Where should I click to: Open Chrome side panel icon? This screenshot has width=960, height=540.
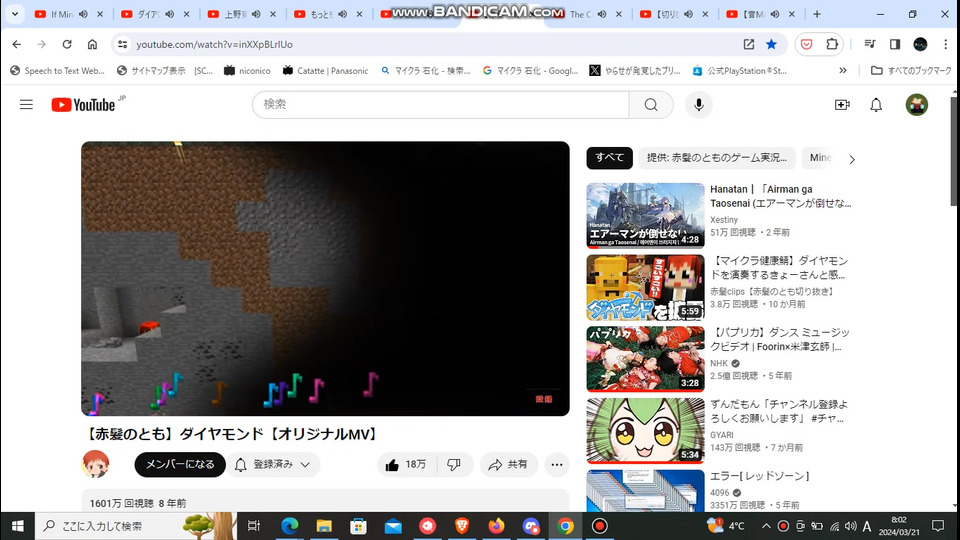(x=895, y=44)
